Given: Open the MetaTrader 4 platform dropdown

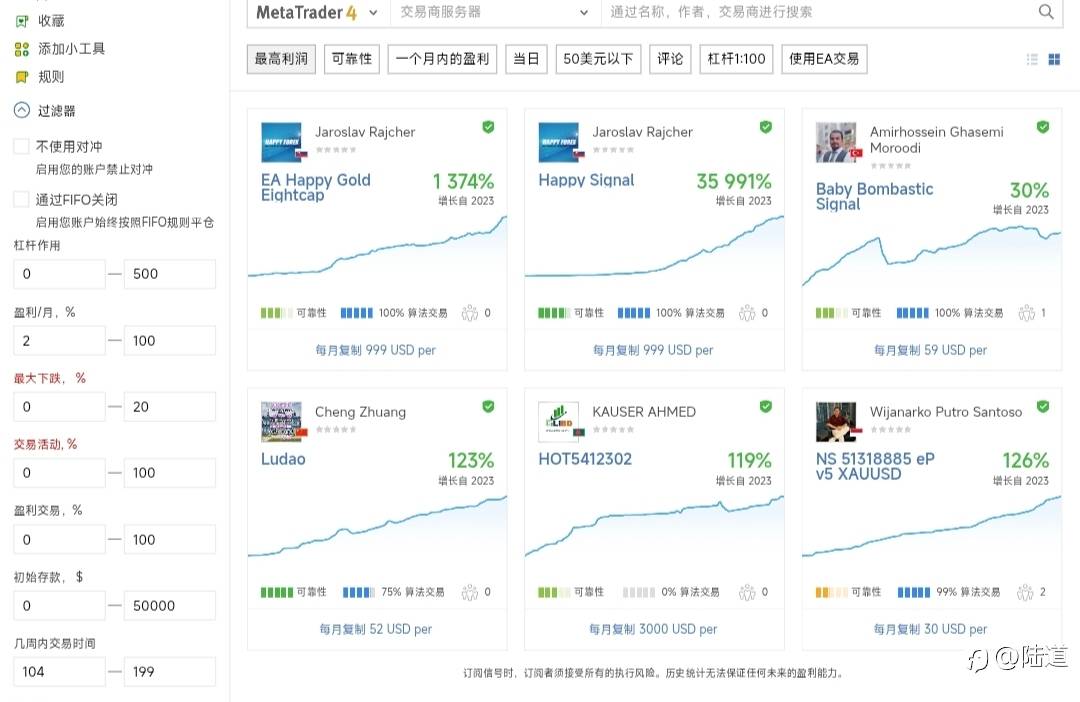Looking at the screenshot, I should point(315,13).
